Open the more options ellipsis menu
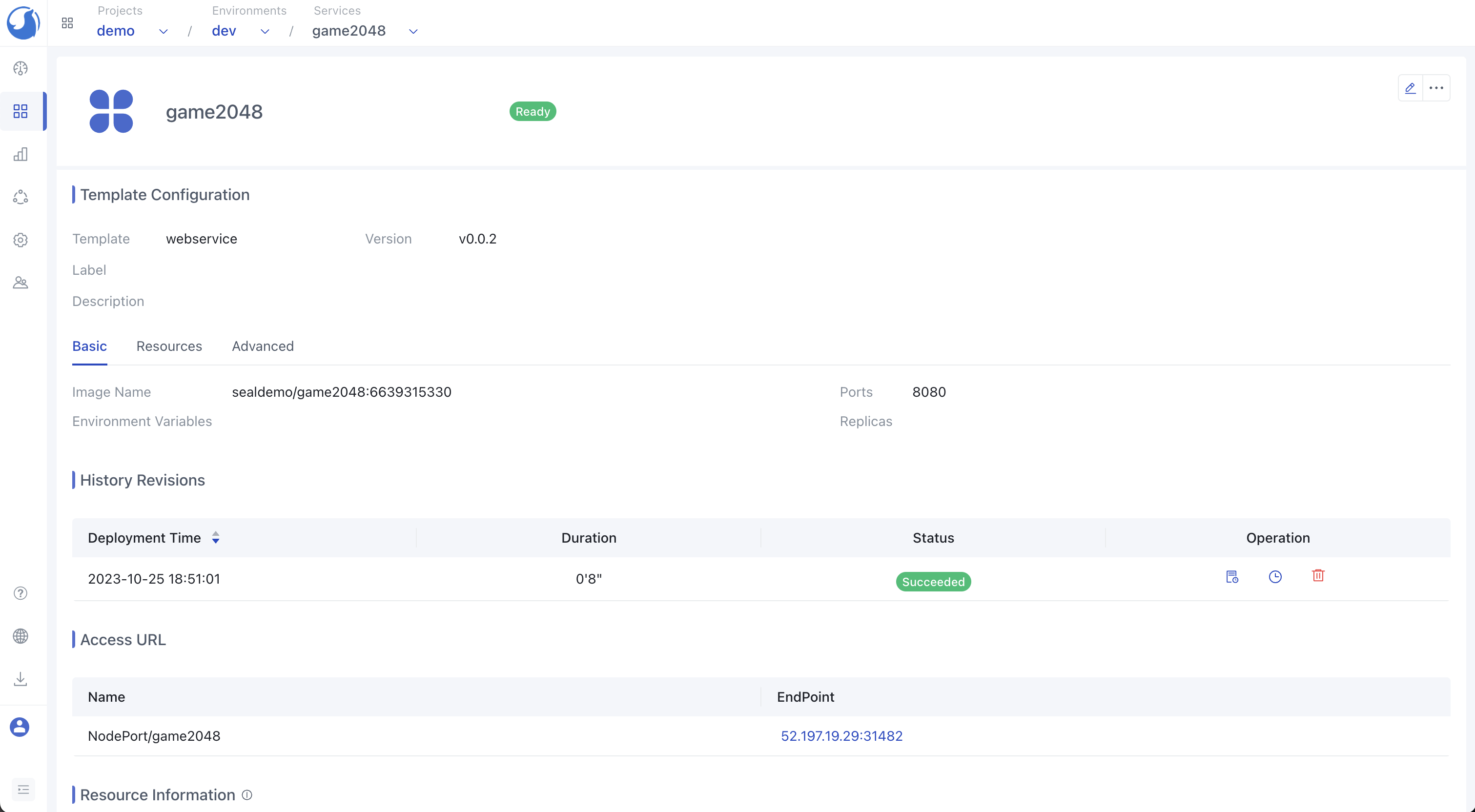Viewport: 1475px width, 812px height. (1436, 88)
